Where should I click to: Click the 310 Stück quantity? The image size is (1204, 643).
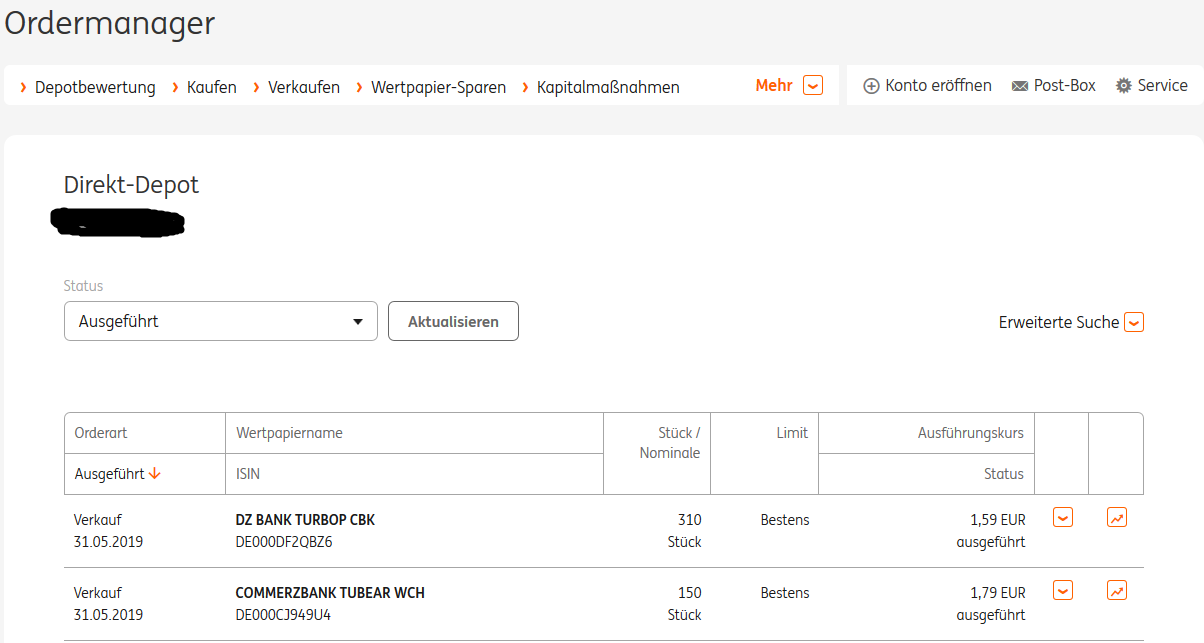pyautogui.click(x=685, y=531)
